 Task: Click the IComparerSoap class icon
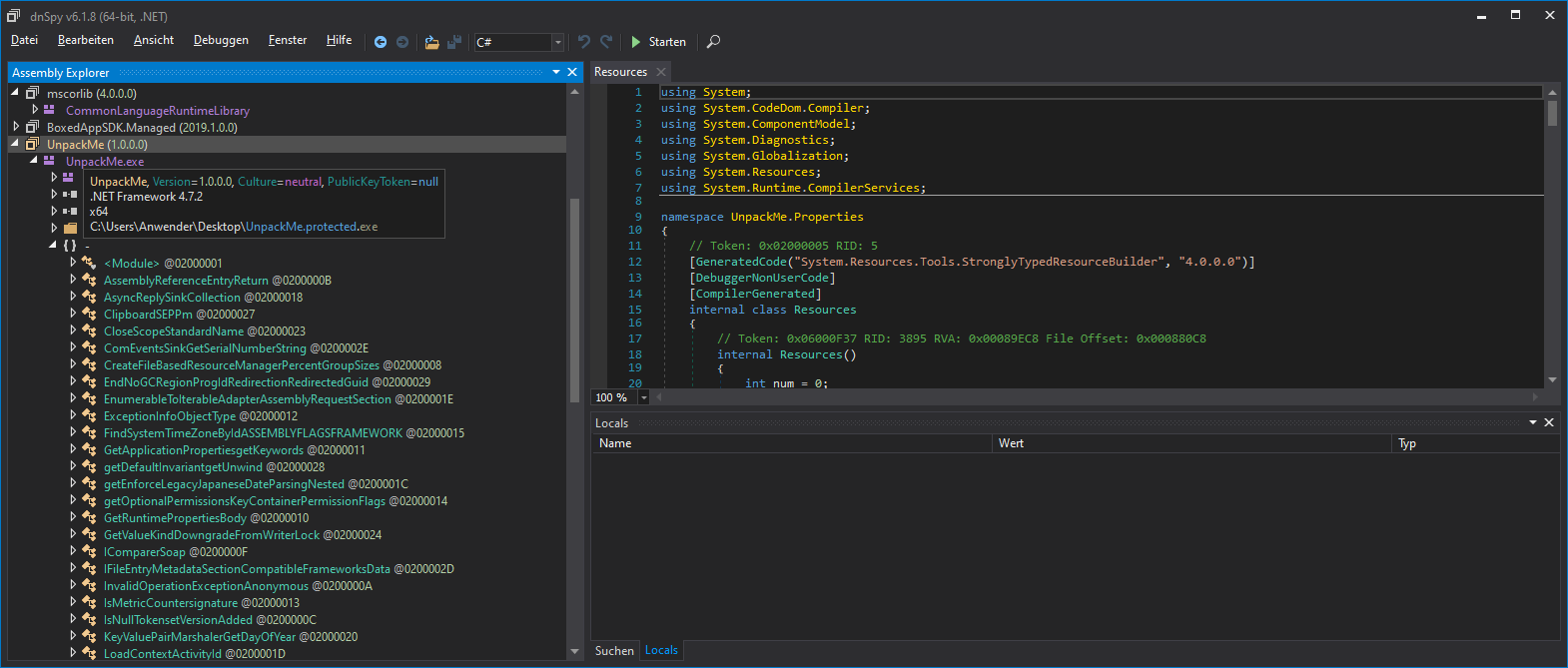(89, 551)
